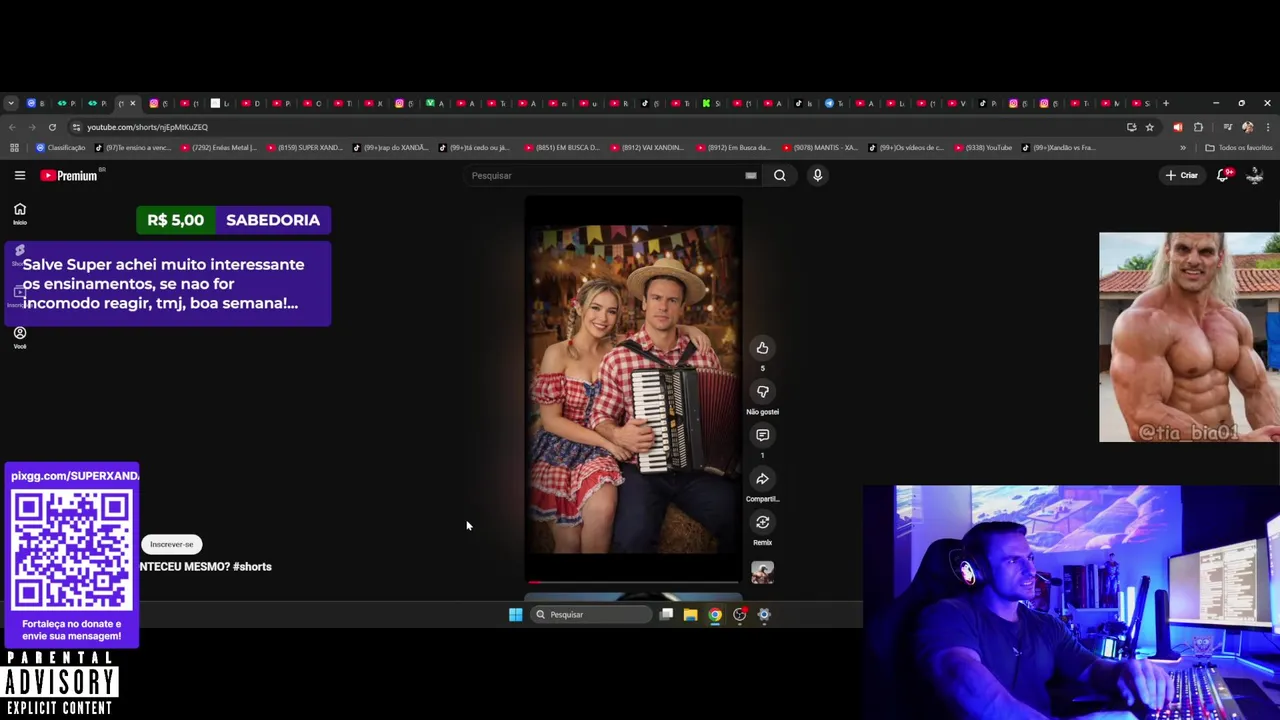Viewport: 1280px width, 720px height.
Task: Open the (9078) MANTIS - XA... bookmark
Action: [820, 148]
